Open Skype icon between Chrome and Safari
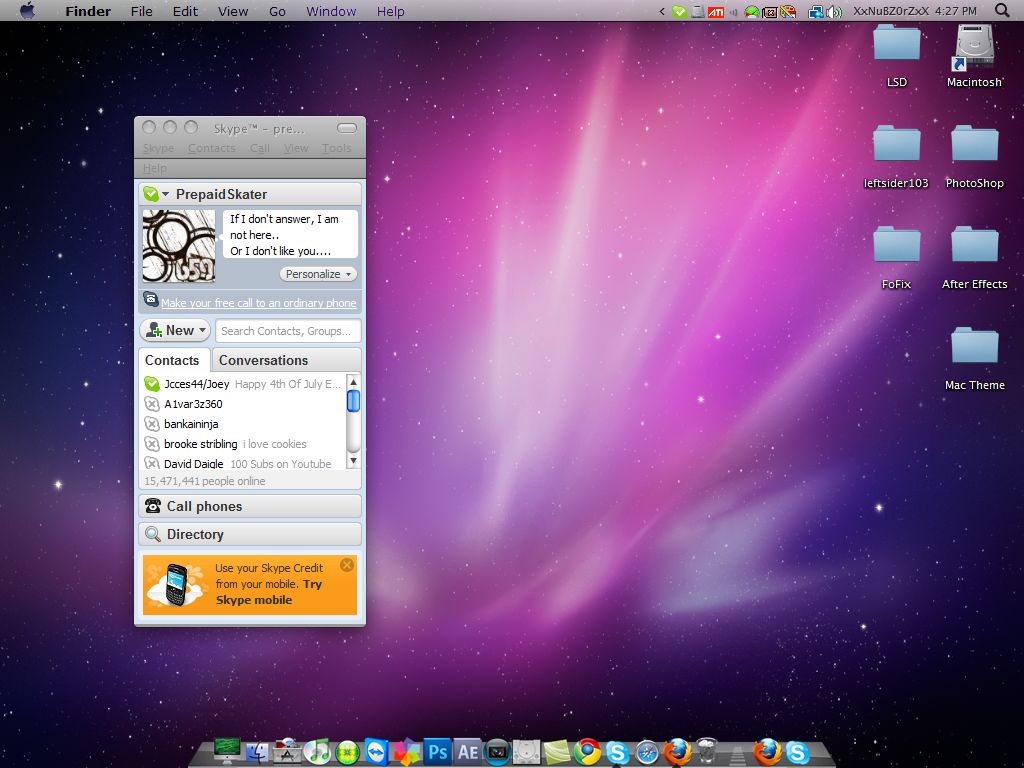 617,752
